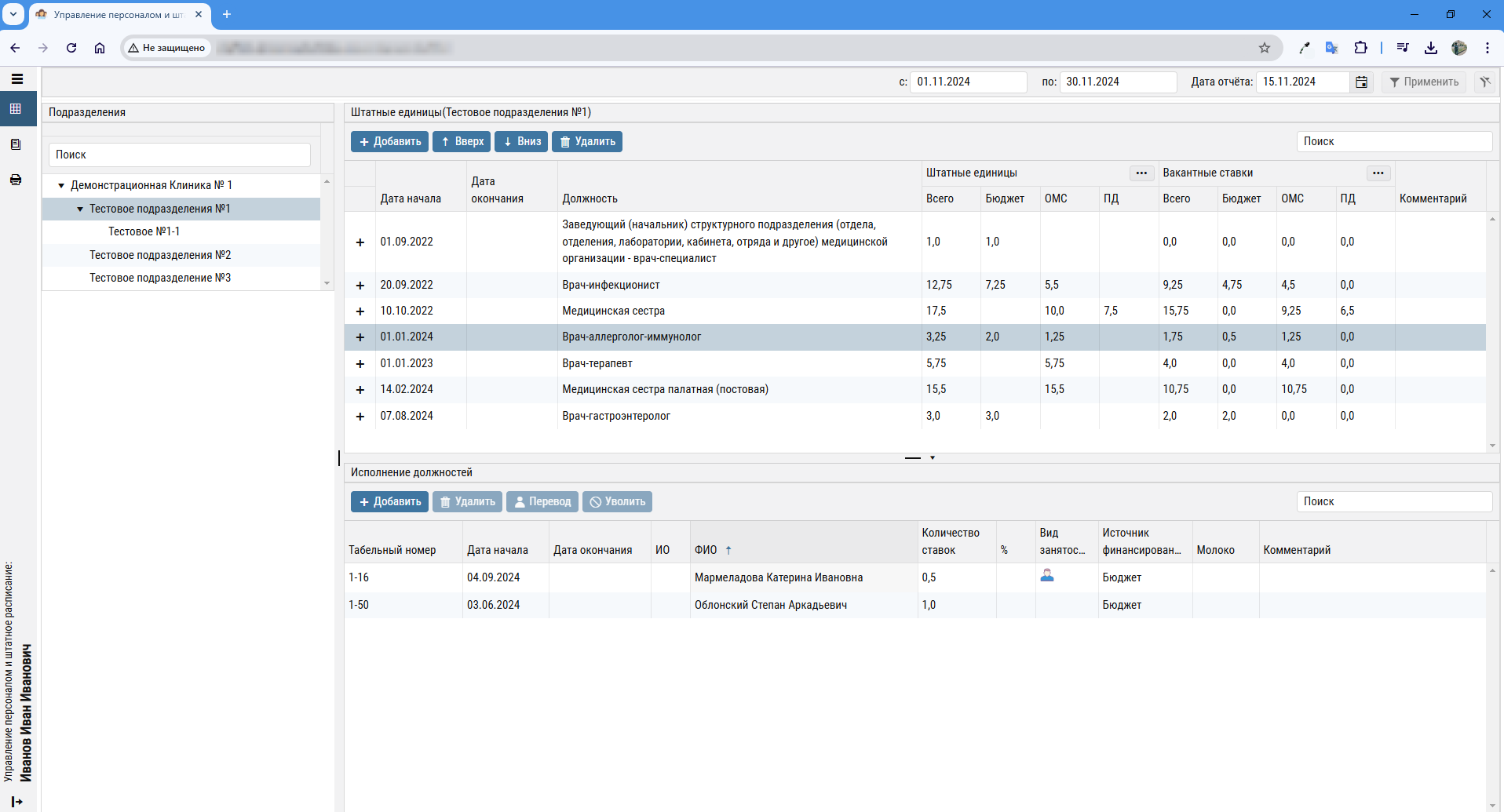
Task: Collapse the Тестовое подразделения №1 tree node
Action: click(80, 209)
